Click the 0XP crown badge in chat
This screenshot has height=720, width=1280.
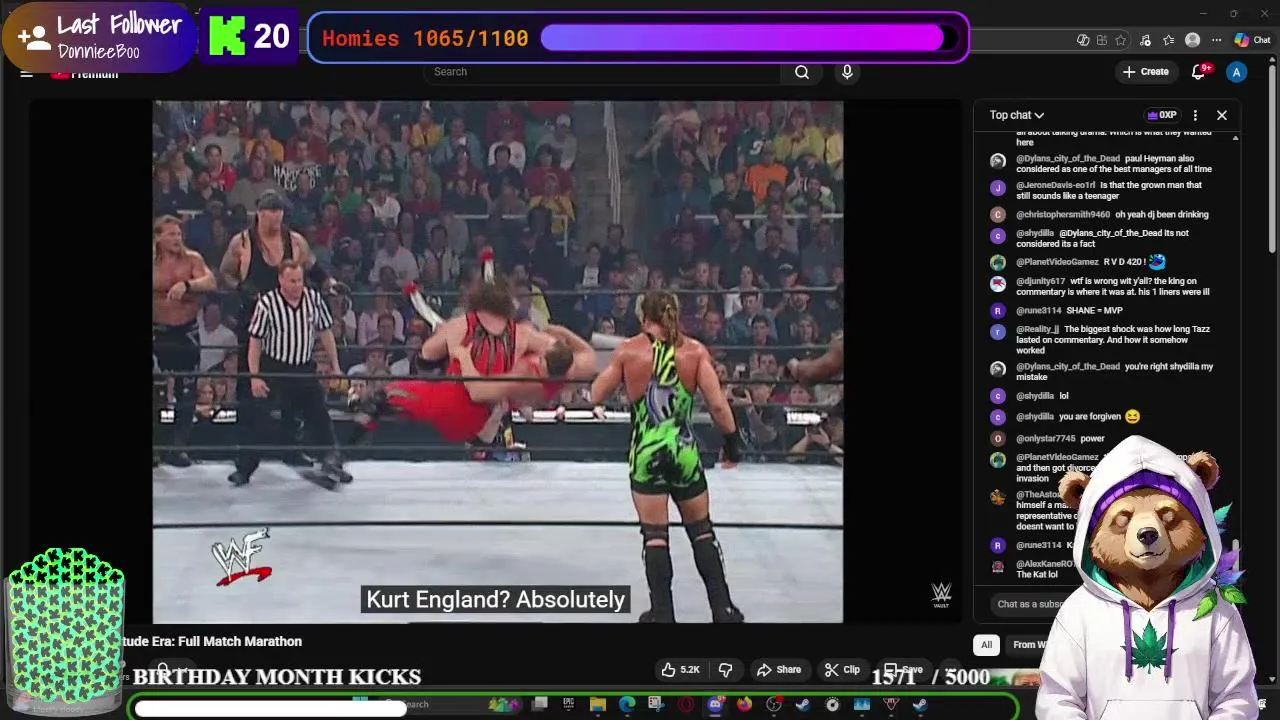(1162, 115)
